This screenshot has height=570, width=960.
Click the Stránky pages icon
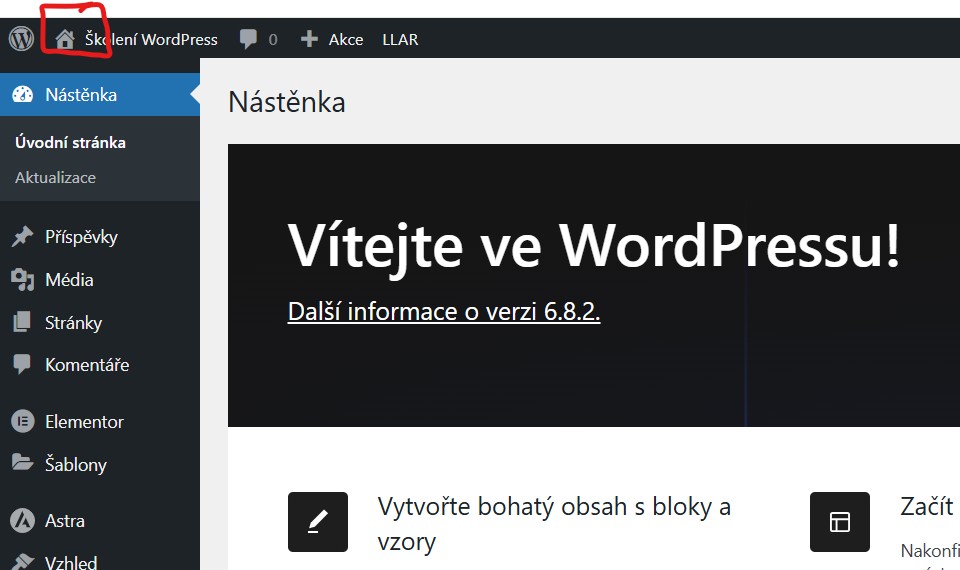(x=22, y=323)
